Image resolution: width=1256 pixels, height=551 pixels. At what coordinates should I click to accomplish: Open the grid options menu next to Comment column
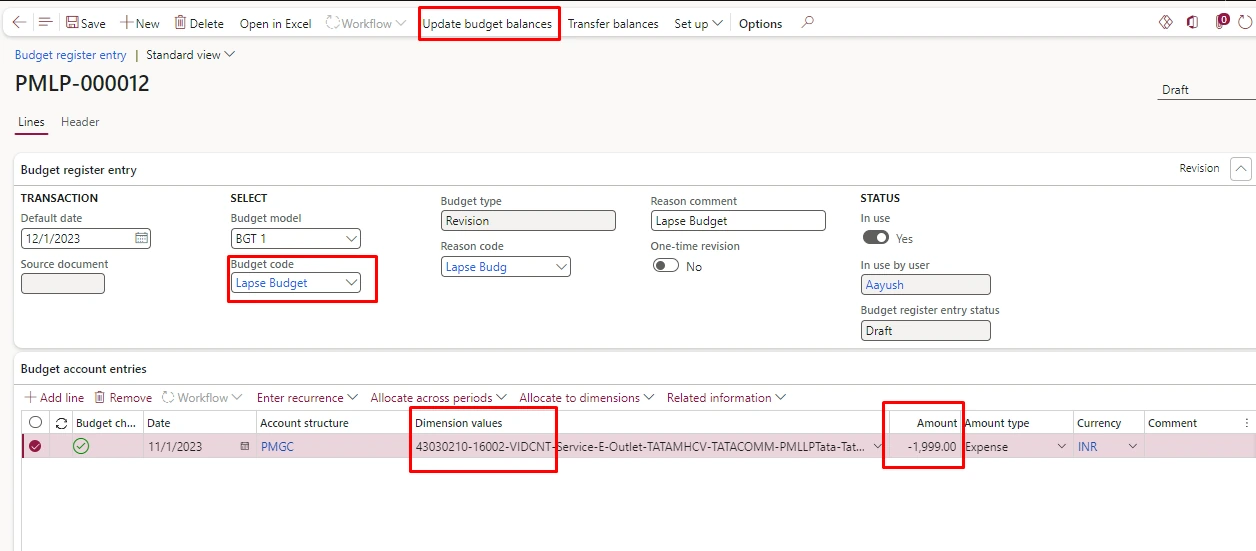[1246, 423]
